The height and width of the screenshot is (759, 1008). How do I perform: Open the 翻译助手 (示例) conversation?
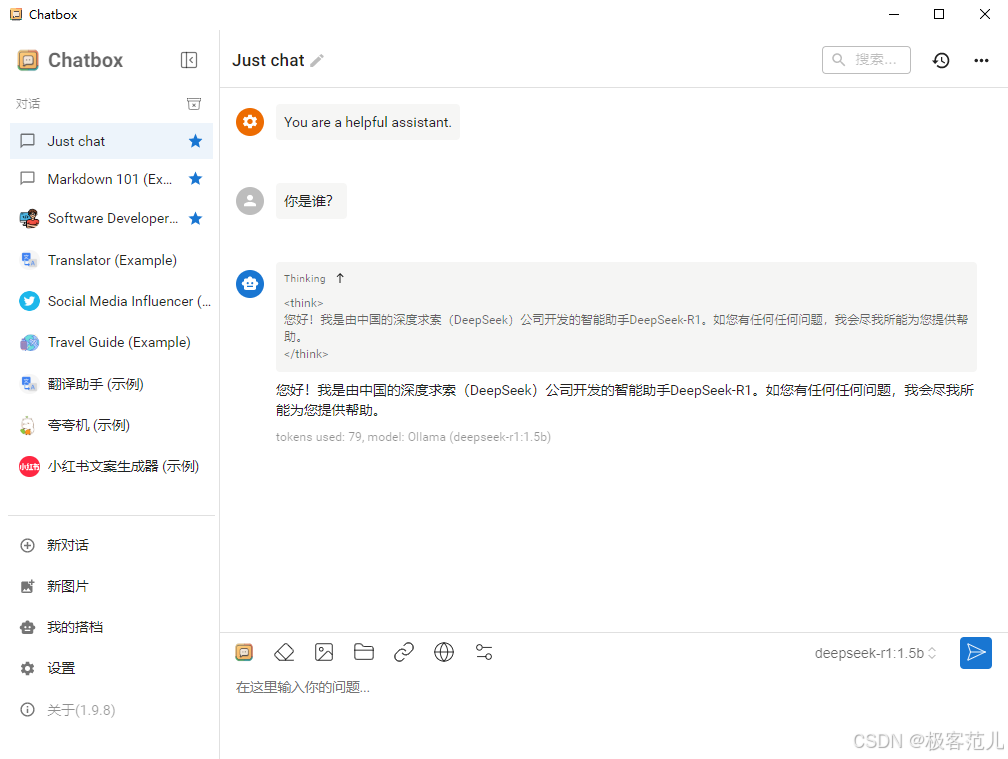[111, 384]
